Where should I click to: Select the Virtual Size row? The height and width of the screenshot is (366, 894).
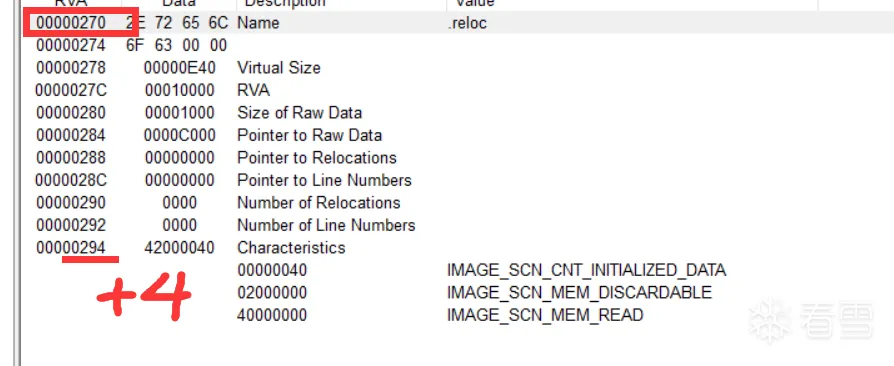click(456, 68)
